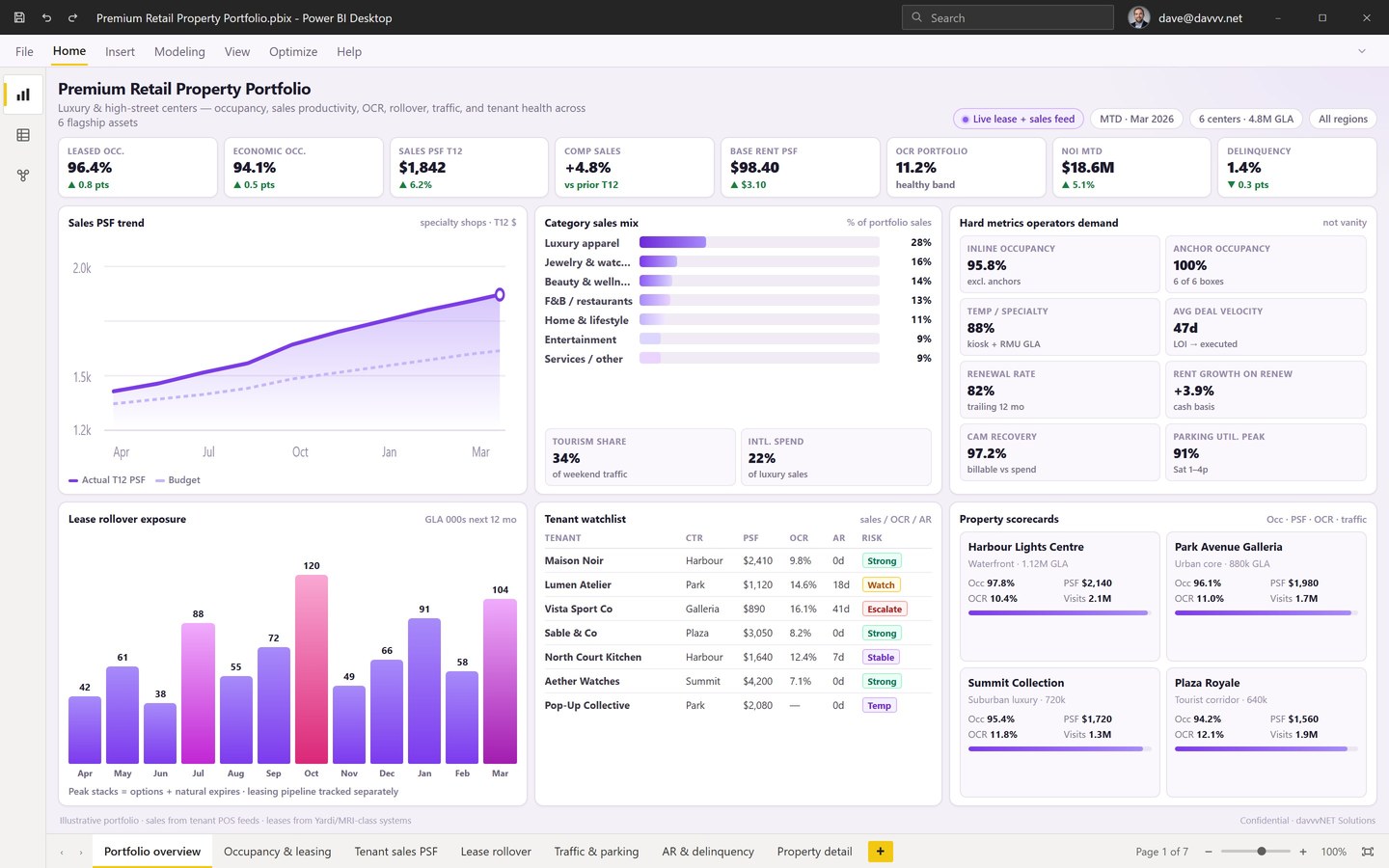Open the Insert ribbon tab

(120, 52)
